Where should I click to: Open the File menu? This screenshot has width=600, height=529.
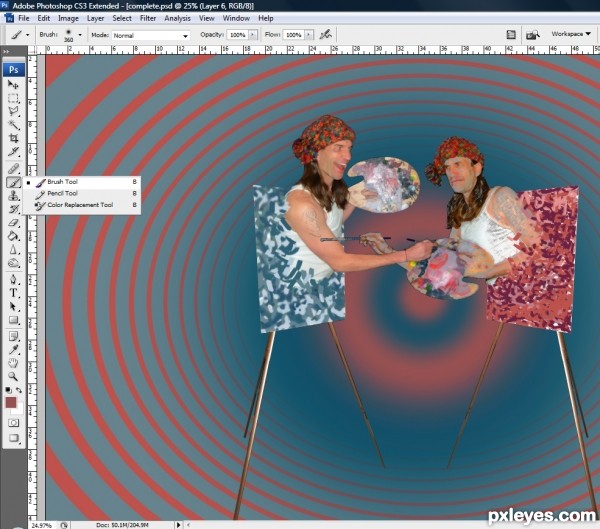tap(24, 18)
